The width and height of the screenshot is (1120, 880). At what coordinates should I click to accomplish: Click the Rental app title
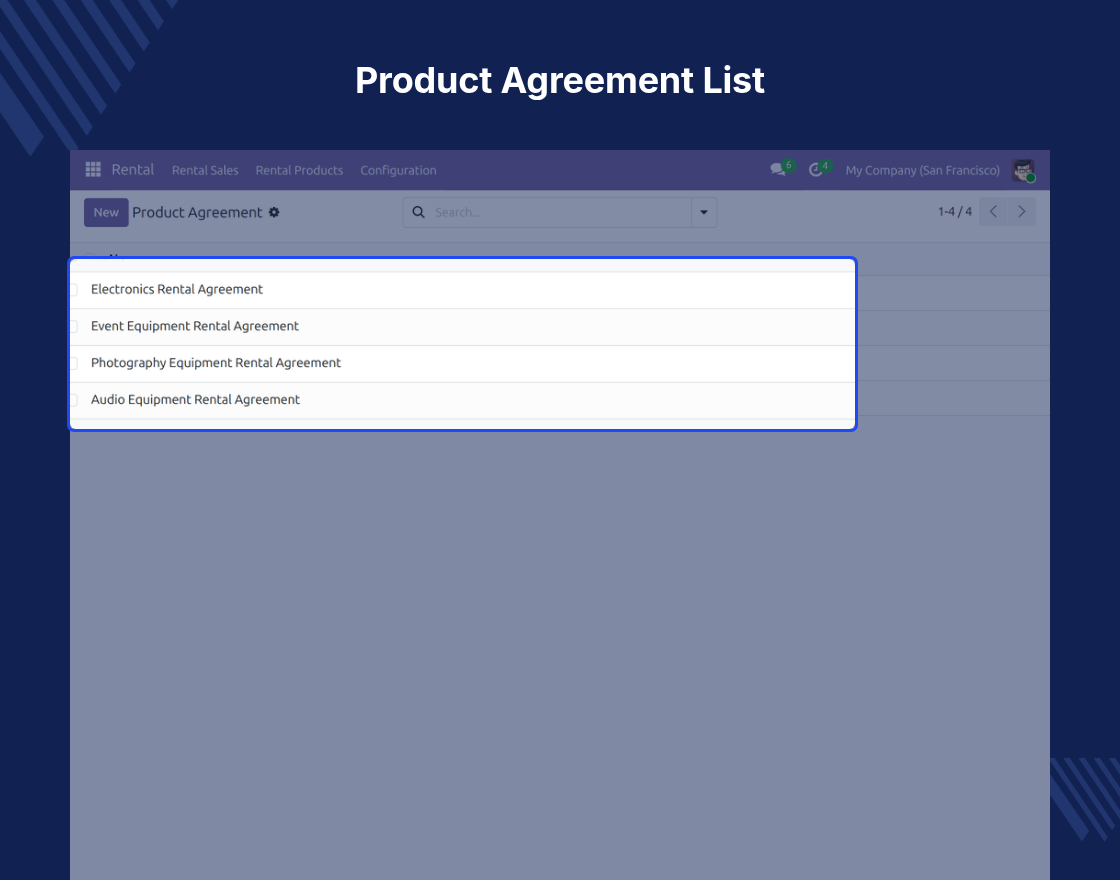pos(133,169)
